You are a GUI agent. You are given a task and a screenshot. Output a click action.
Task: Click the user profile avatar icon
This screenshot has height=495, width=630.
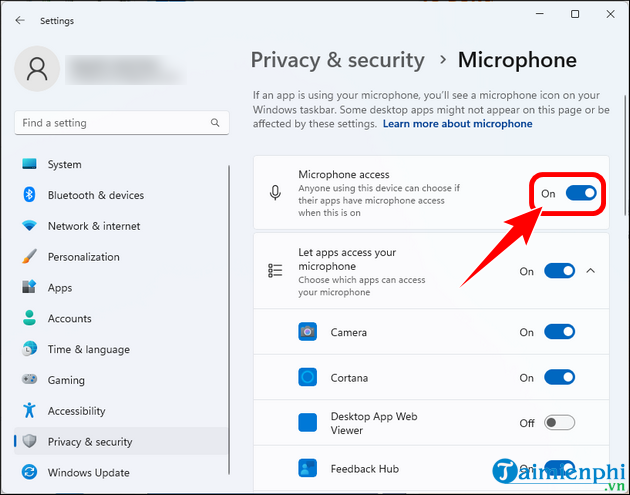tap(38, 69)
